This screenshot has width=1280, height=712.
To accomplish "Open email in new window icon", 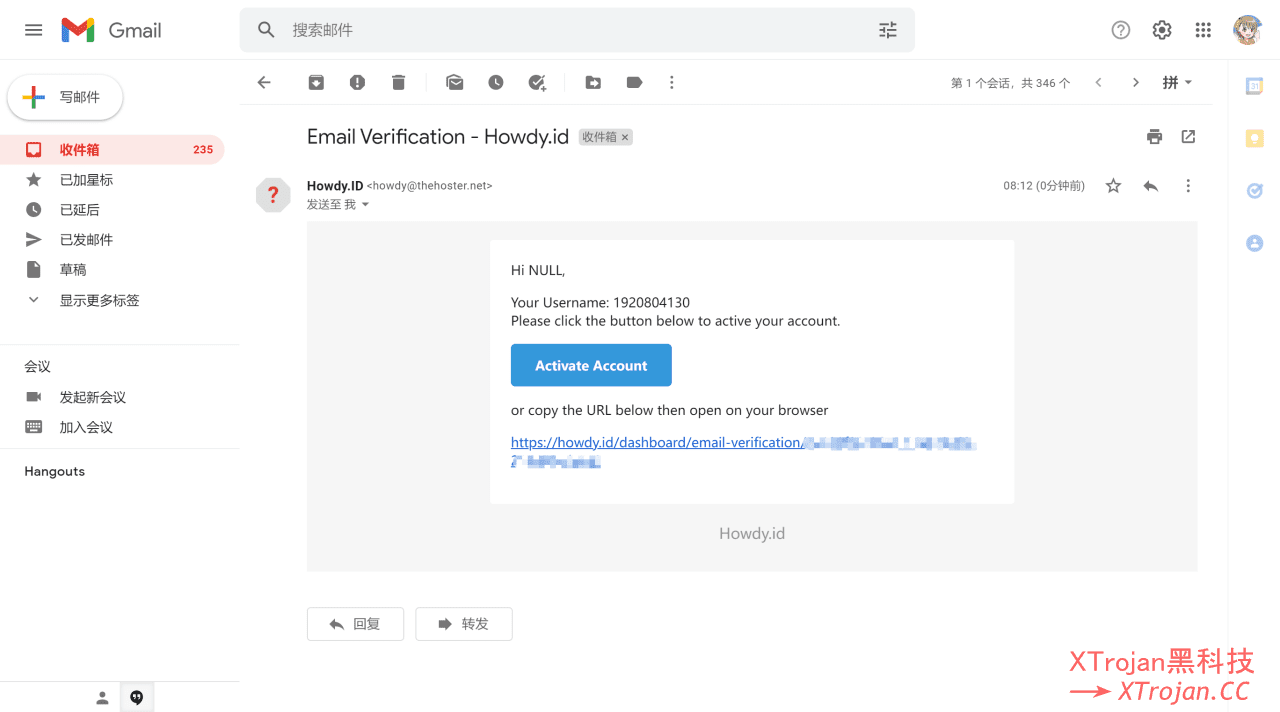I will (x=1188, y=137).
